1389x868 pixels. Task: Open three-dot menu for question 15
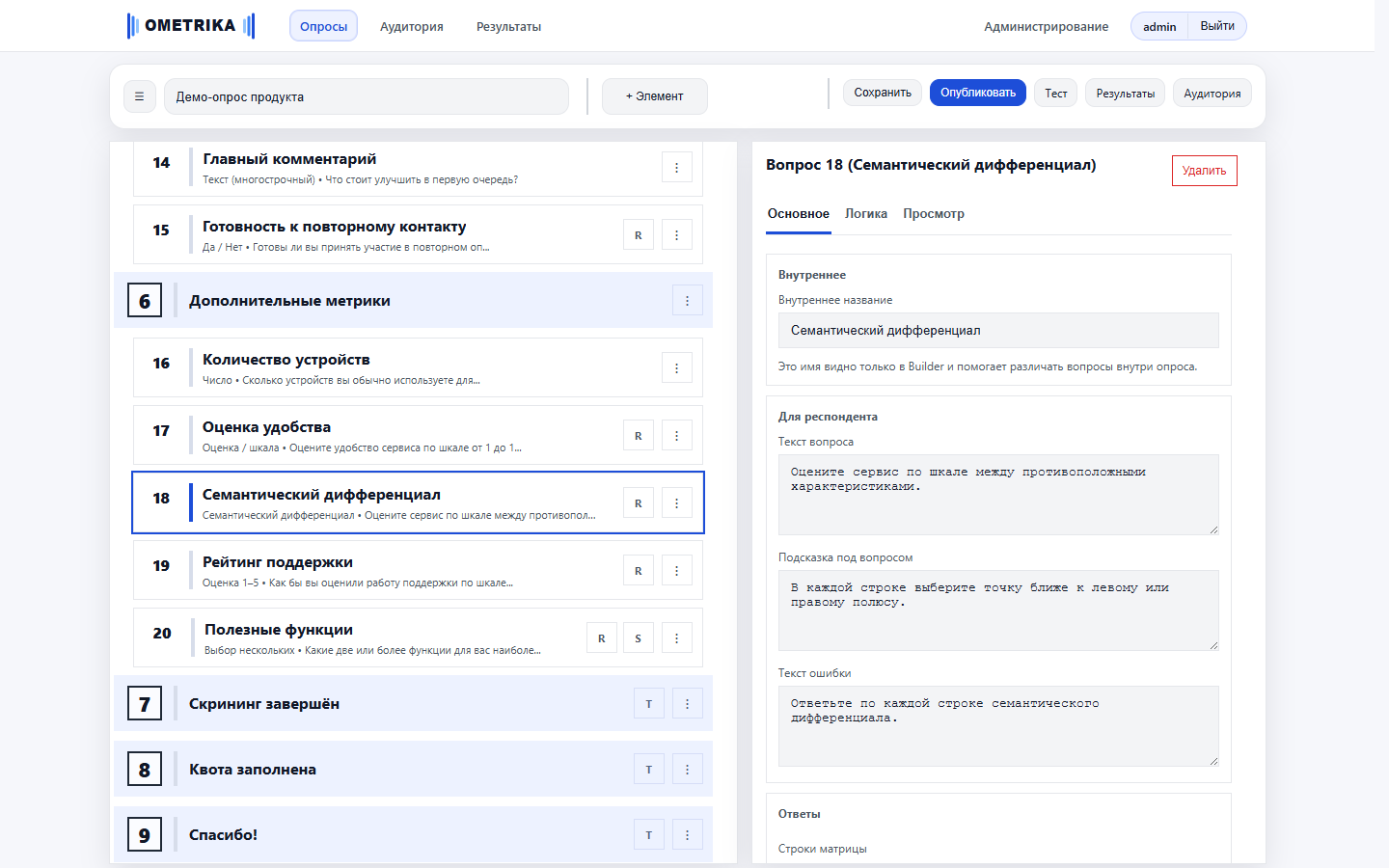[x=677, y=235]
